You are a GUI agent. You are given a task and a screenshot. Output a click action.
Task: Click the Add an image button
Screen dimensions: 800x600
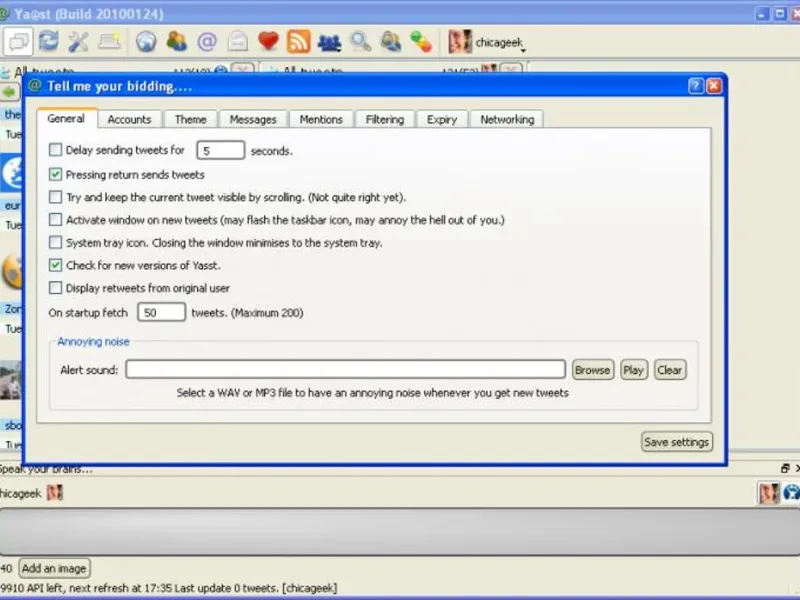click(54, 568)
